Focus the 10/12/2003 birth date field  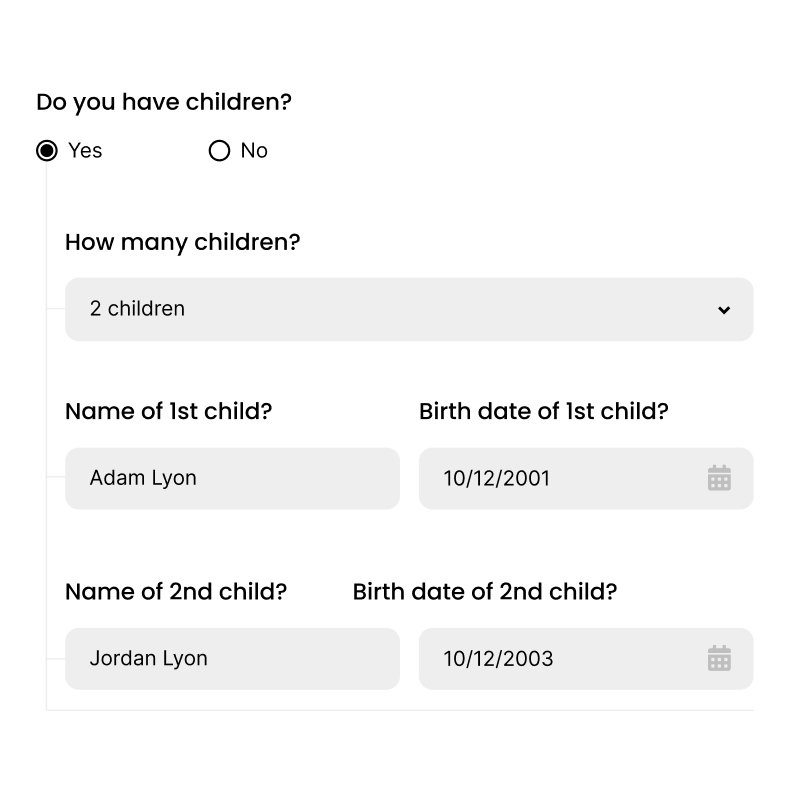point(586,659)
